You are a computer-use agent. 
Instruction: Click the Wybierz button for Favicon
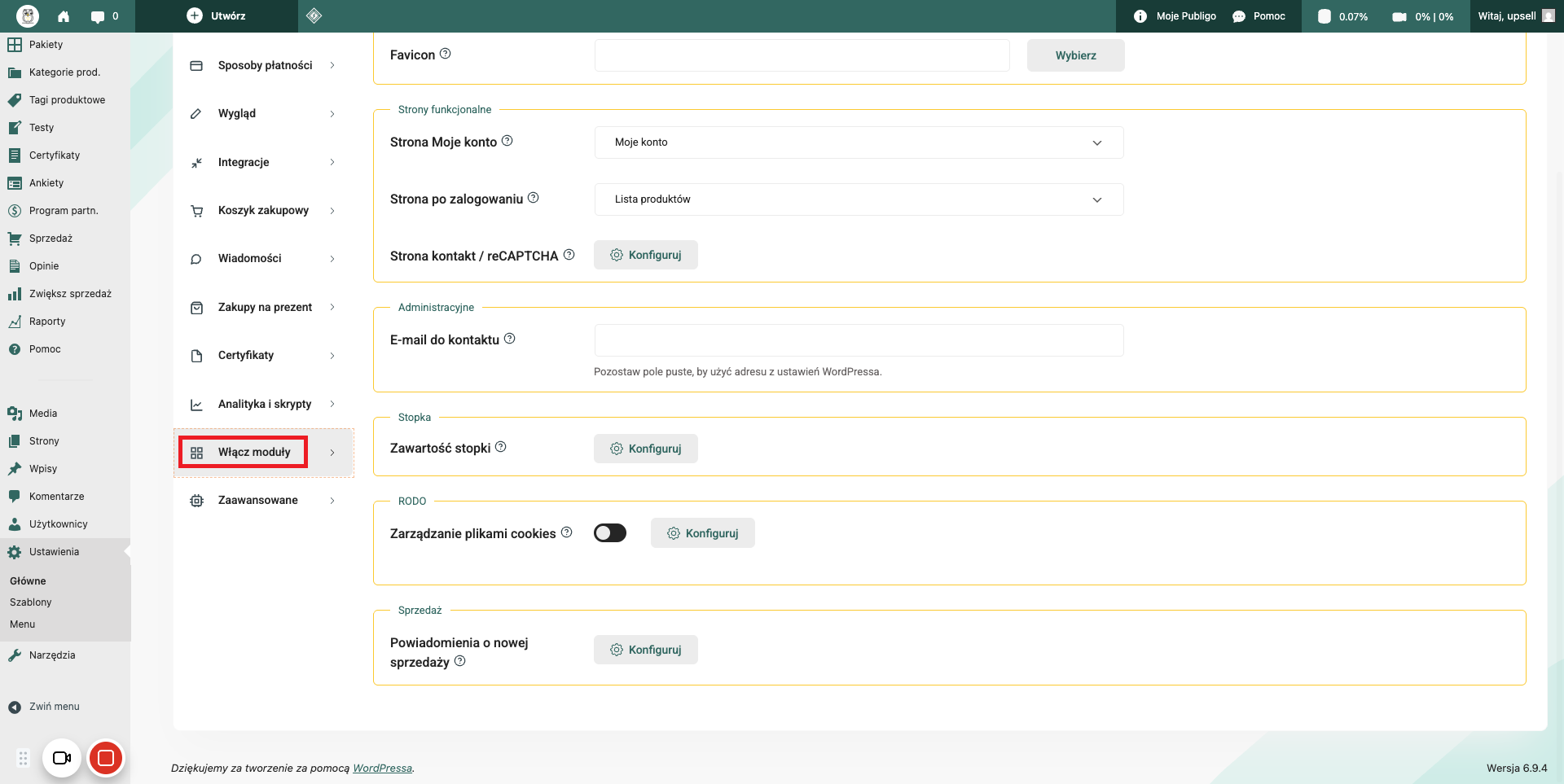point(1075,55)
